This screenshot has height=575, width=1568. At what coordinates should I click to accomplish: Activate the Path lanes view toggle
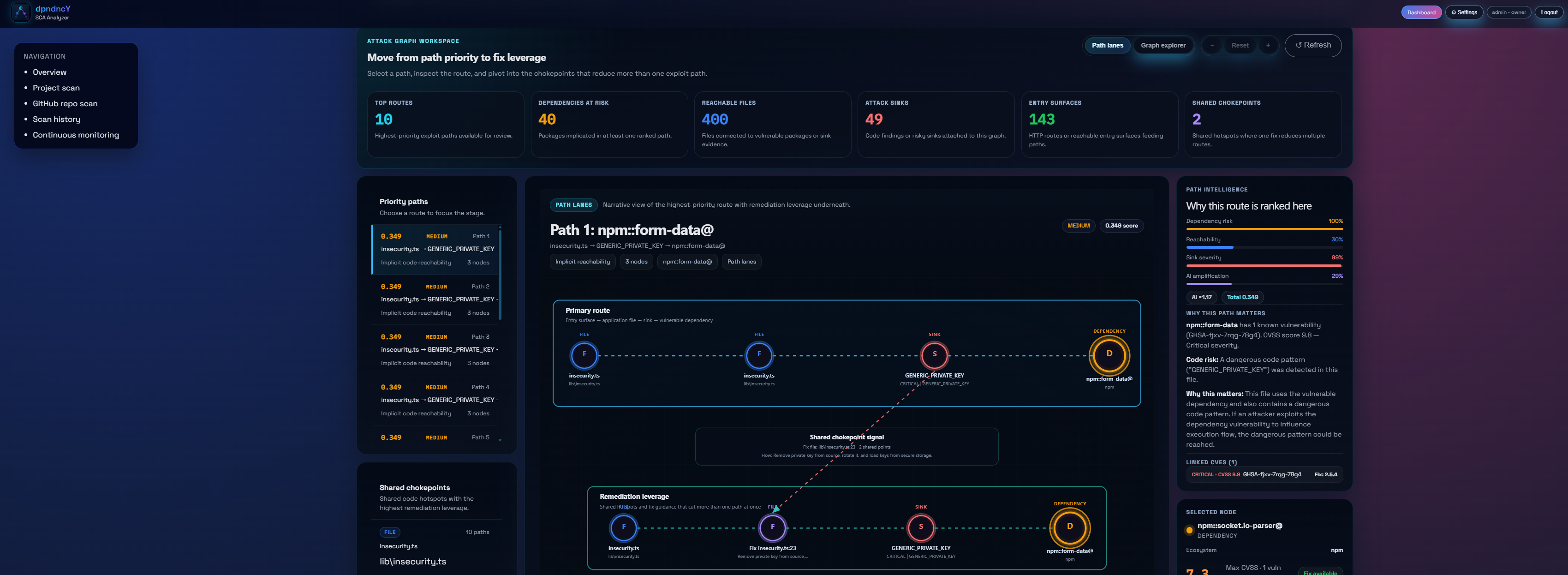(1107, 46)
